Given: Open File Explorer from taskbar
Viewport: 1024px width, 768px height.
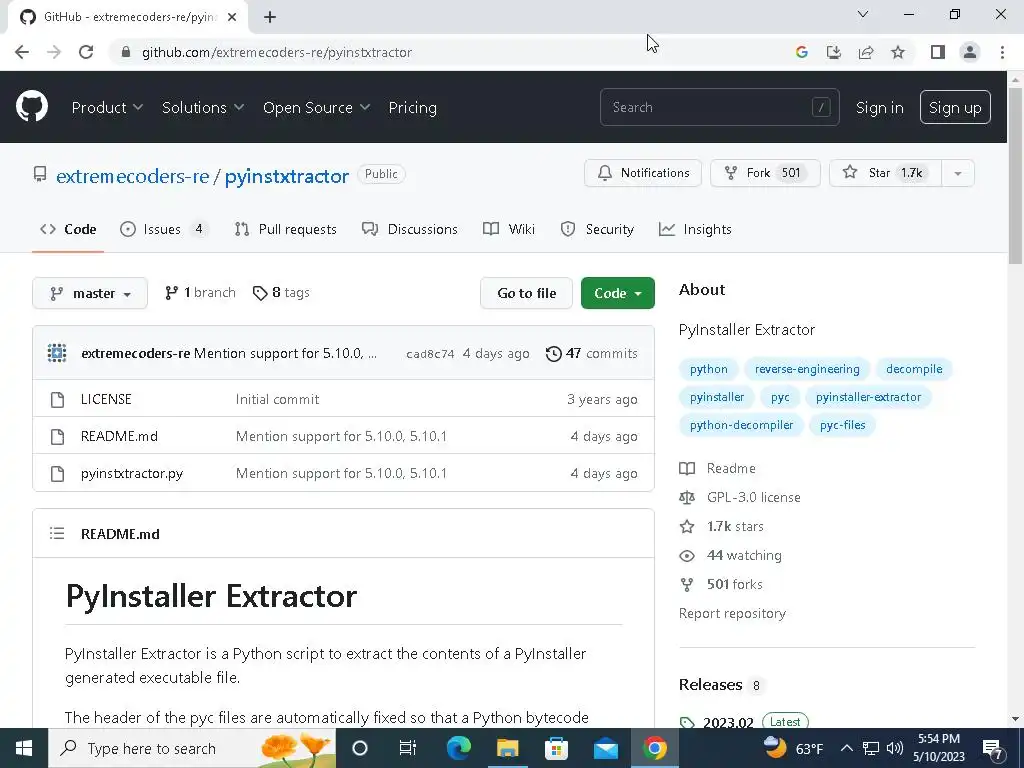Looking at the screenshot, I should coord(507,748).
